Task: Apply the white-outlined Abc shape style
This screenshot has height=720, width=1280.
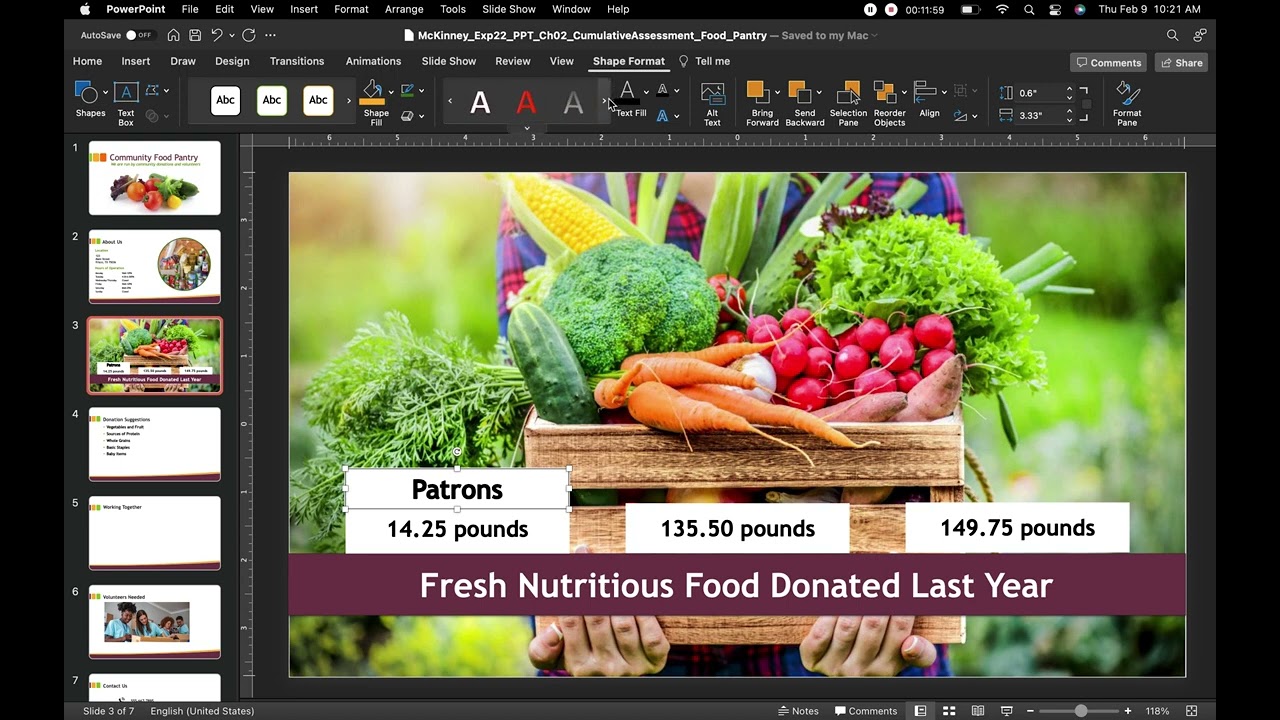Action: click(x=226, y=100)
